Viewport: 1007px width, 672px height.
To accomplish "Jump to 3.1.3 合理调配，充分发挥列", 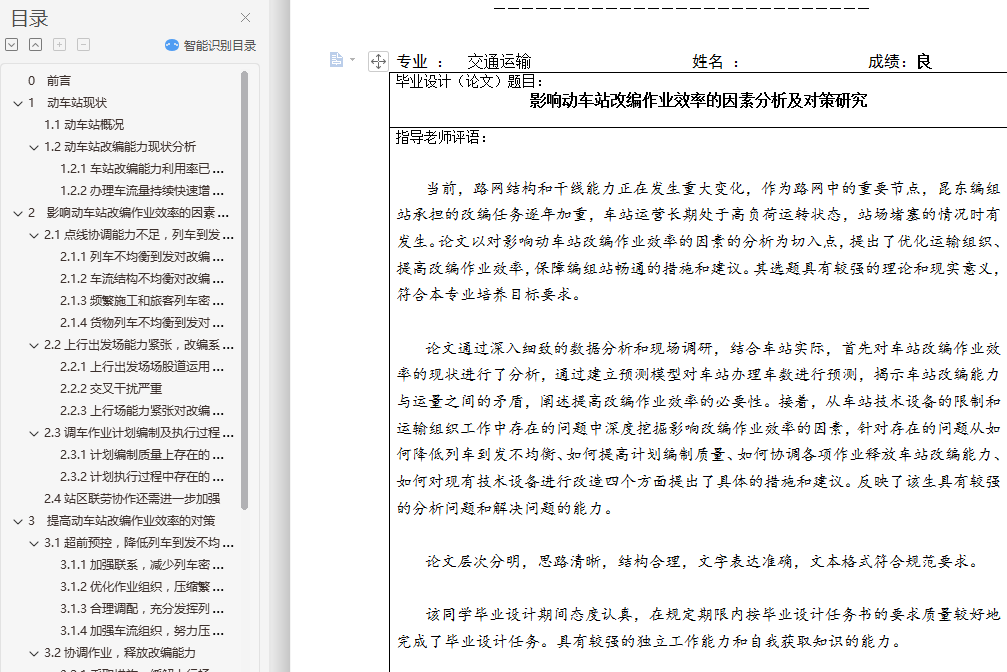I will click(142, 608).
